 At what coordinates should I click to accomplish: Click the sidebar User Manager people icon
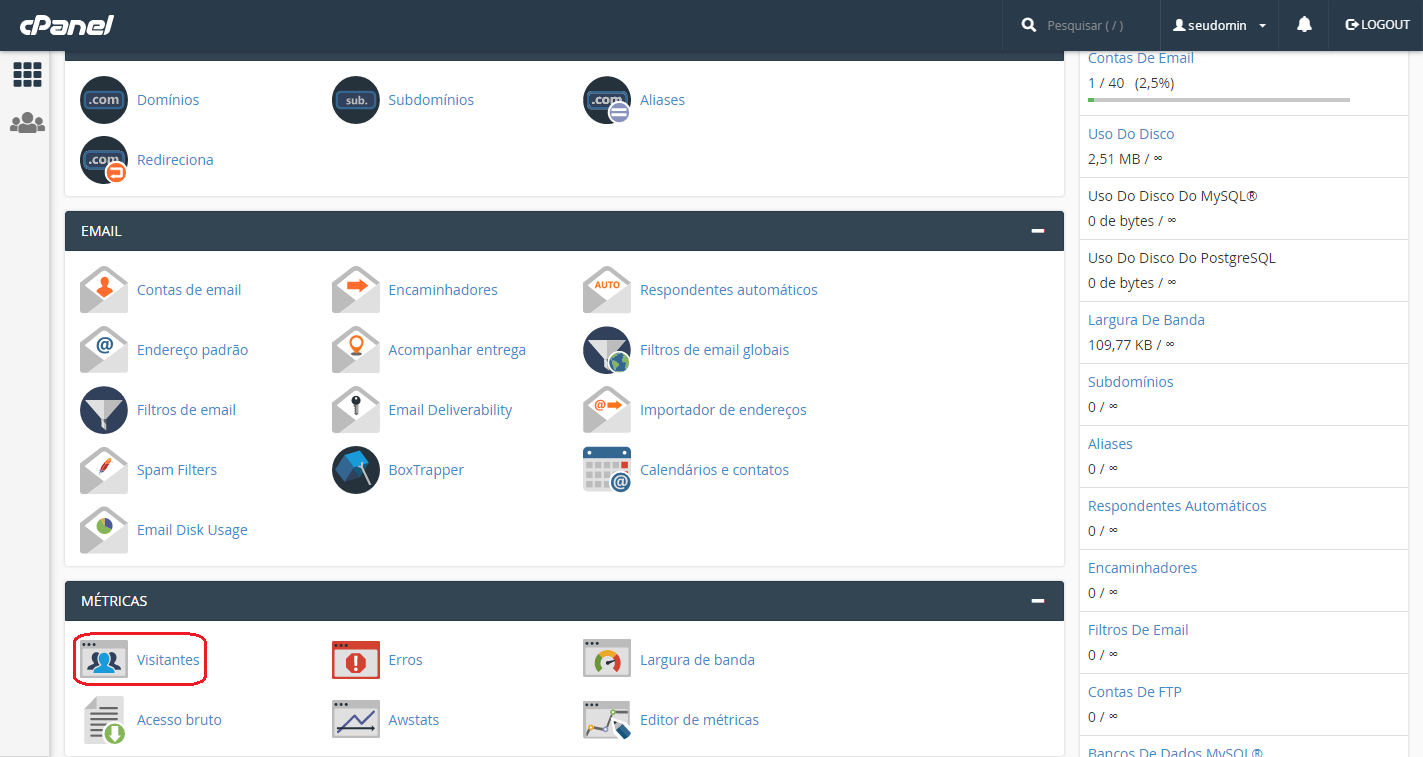tap(27, 123)
